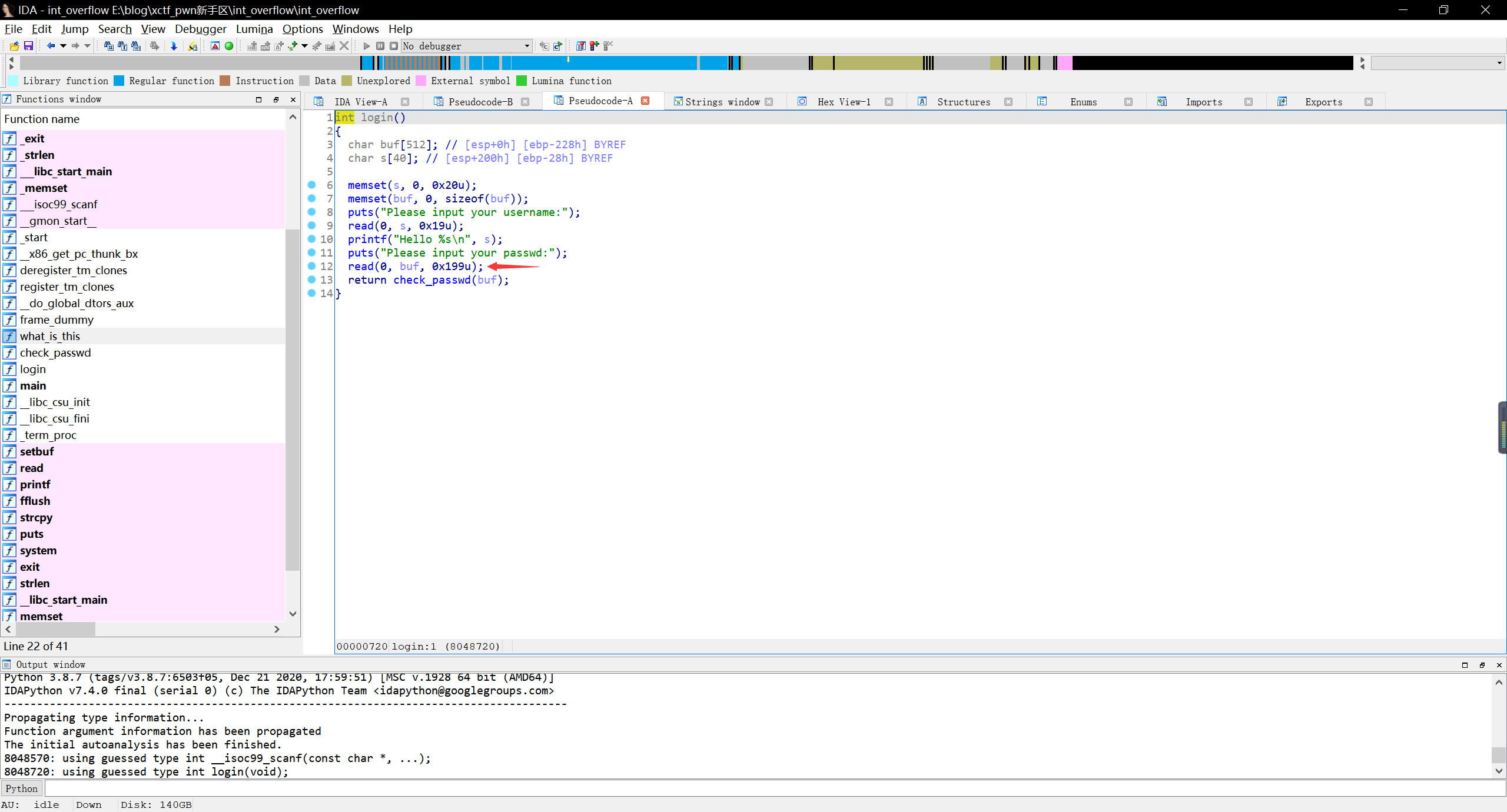Switch to the Hex View-1 tab
Image resolution: width=1507 pixels, height=812 pixels.
(844, 102)
